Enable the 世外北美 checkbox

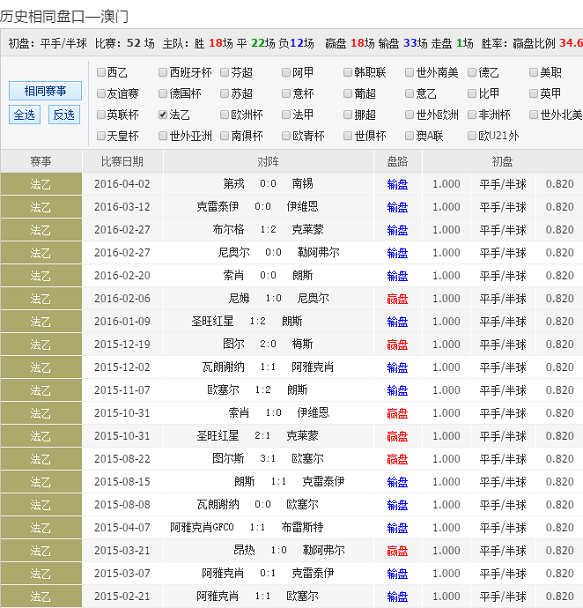(x=533, y=114)
